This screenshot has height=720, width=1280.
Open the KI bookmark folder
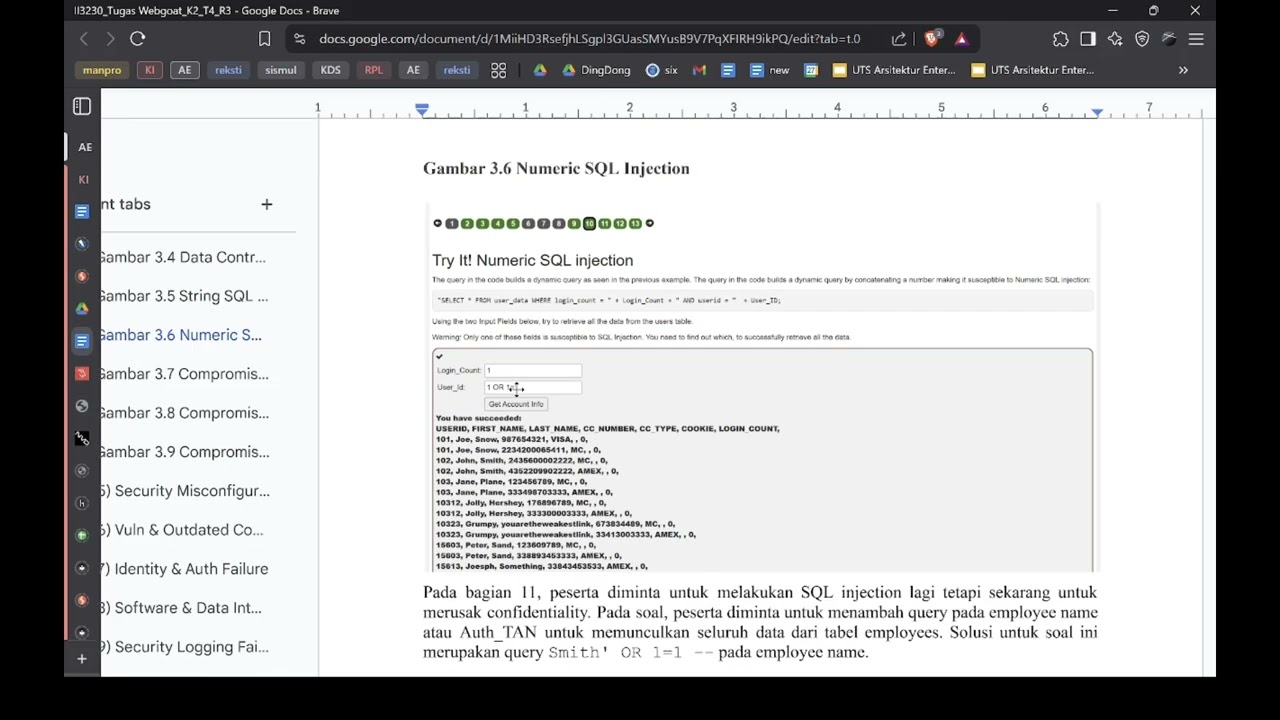click(150, 70)
